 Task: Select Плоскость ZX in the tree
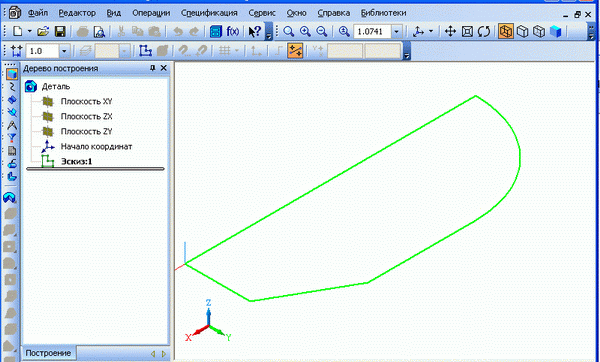[x=86, y=116]
